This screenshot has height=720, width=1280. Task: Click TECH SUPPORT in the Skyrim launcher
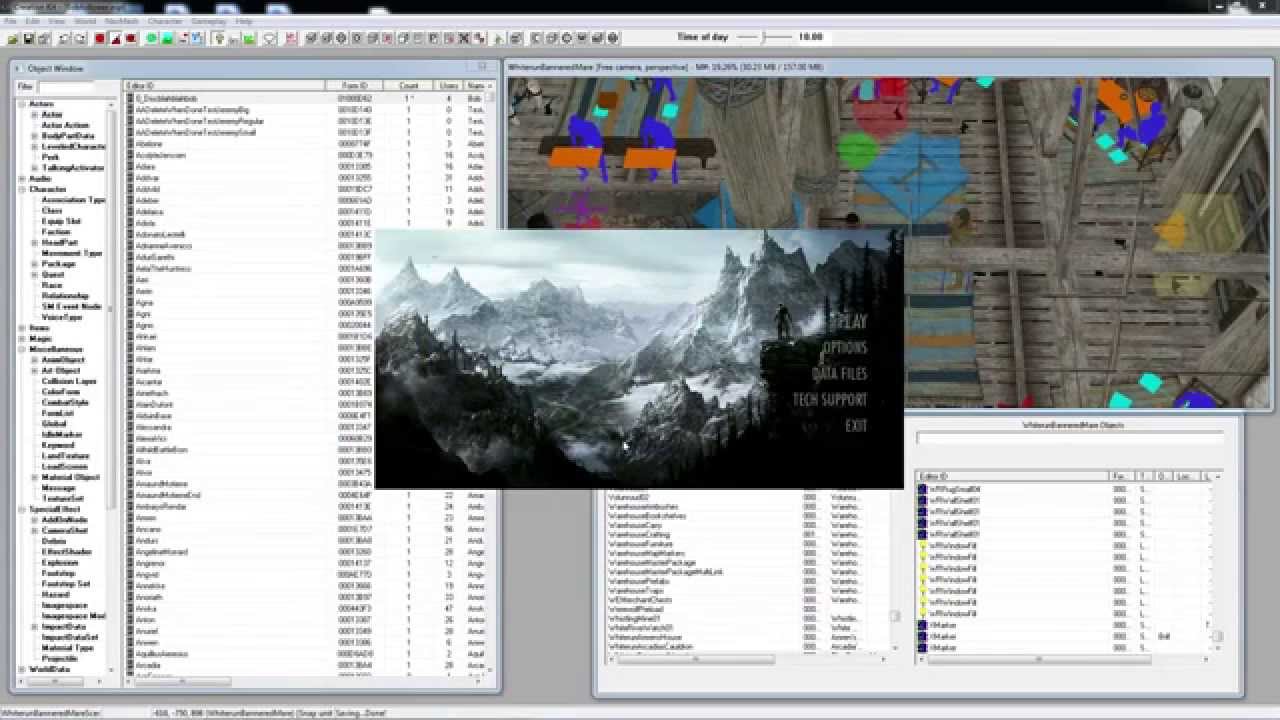click(x=830, y=400)
